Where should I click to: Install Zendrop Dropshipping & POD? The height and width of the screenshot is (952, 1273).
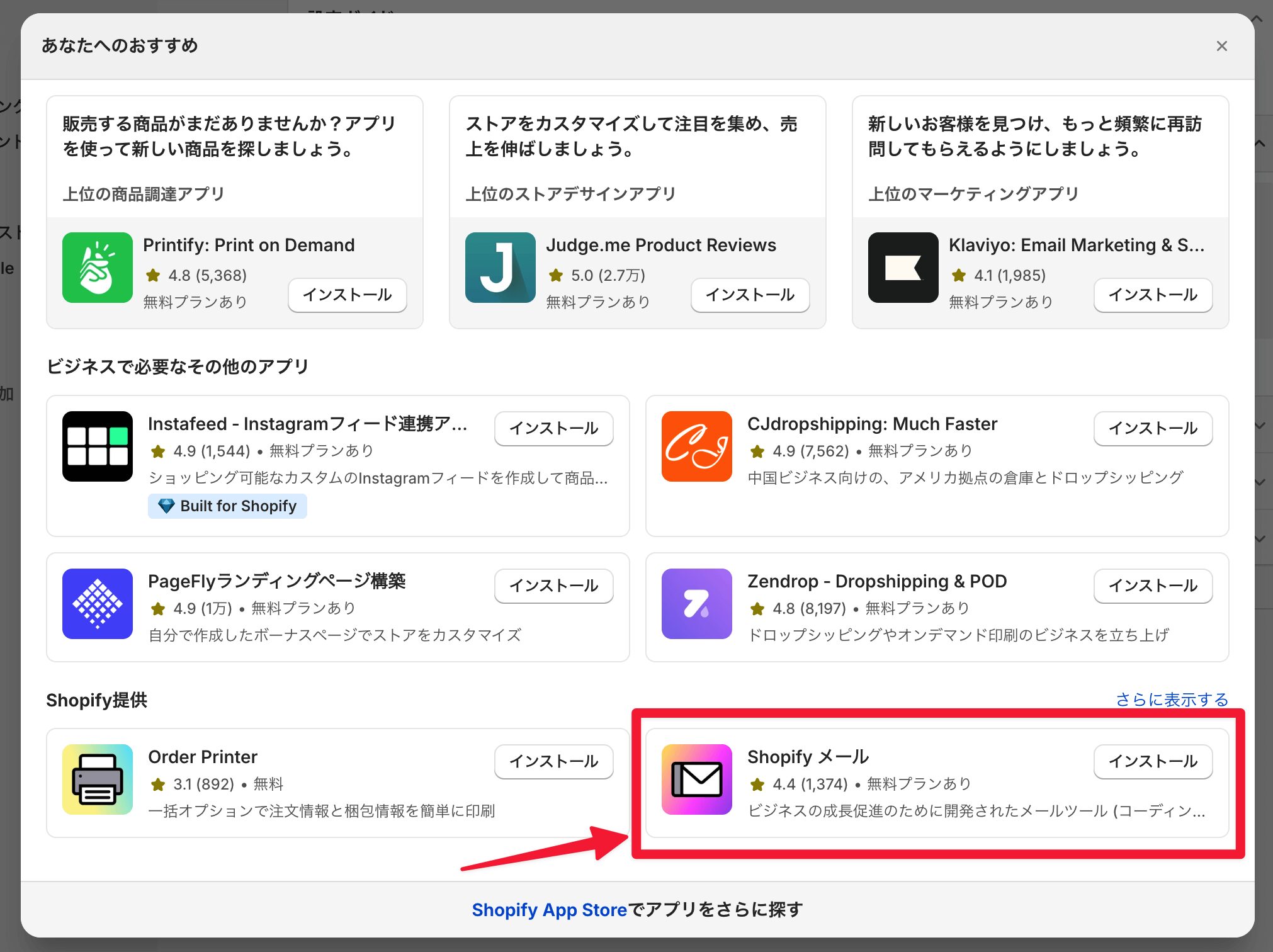pyautogui.click(x=1153, y=586)
